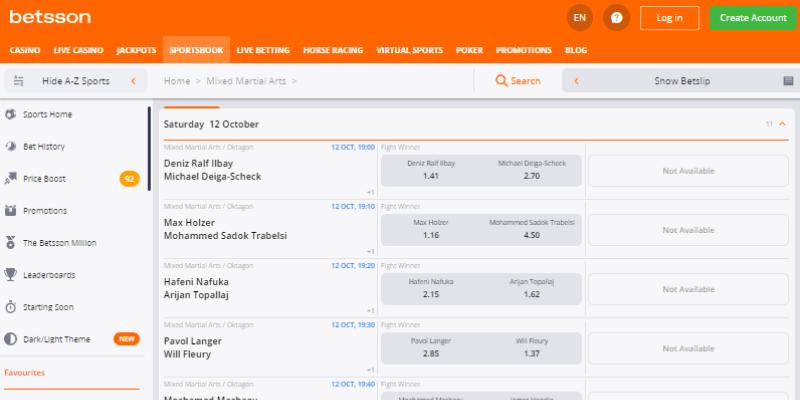Viewport: 800px width, 400px height.
Task: Go to the Home breadcrumb
Action: [x=177, y=81]
